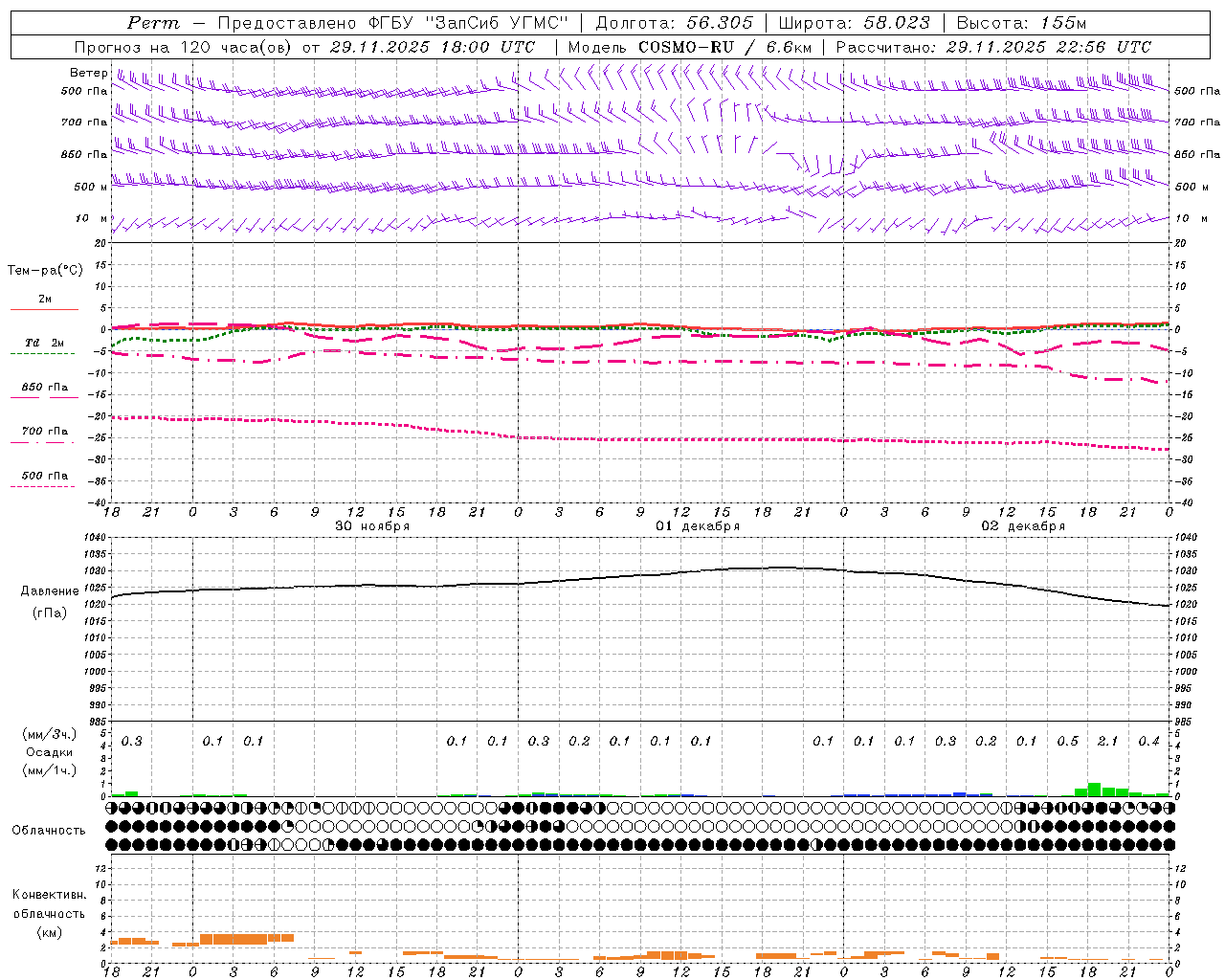
Task: Click the precipitation value "0.5"
Action: (x=1067, y=741)
